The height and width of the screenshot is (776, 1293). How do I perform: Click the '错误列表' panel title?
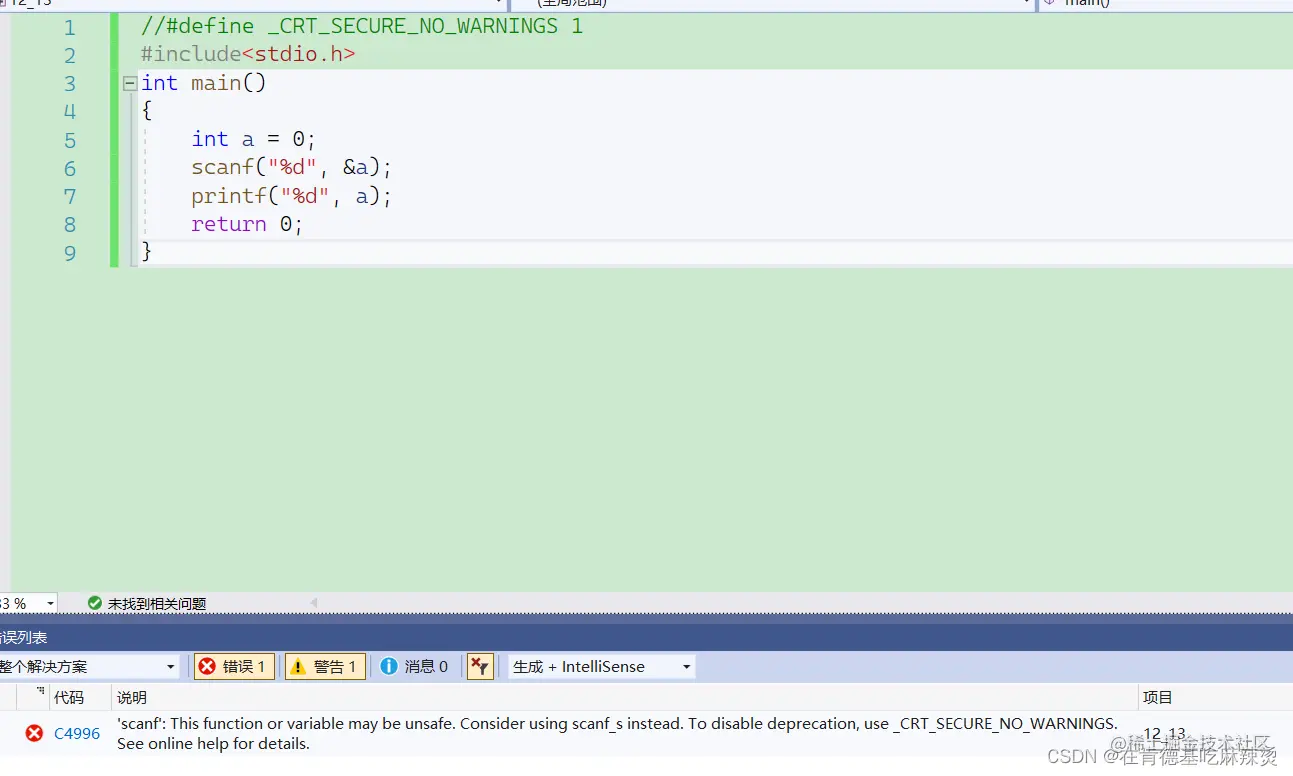point(24,637)
